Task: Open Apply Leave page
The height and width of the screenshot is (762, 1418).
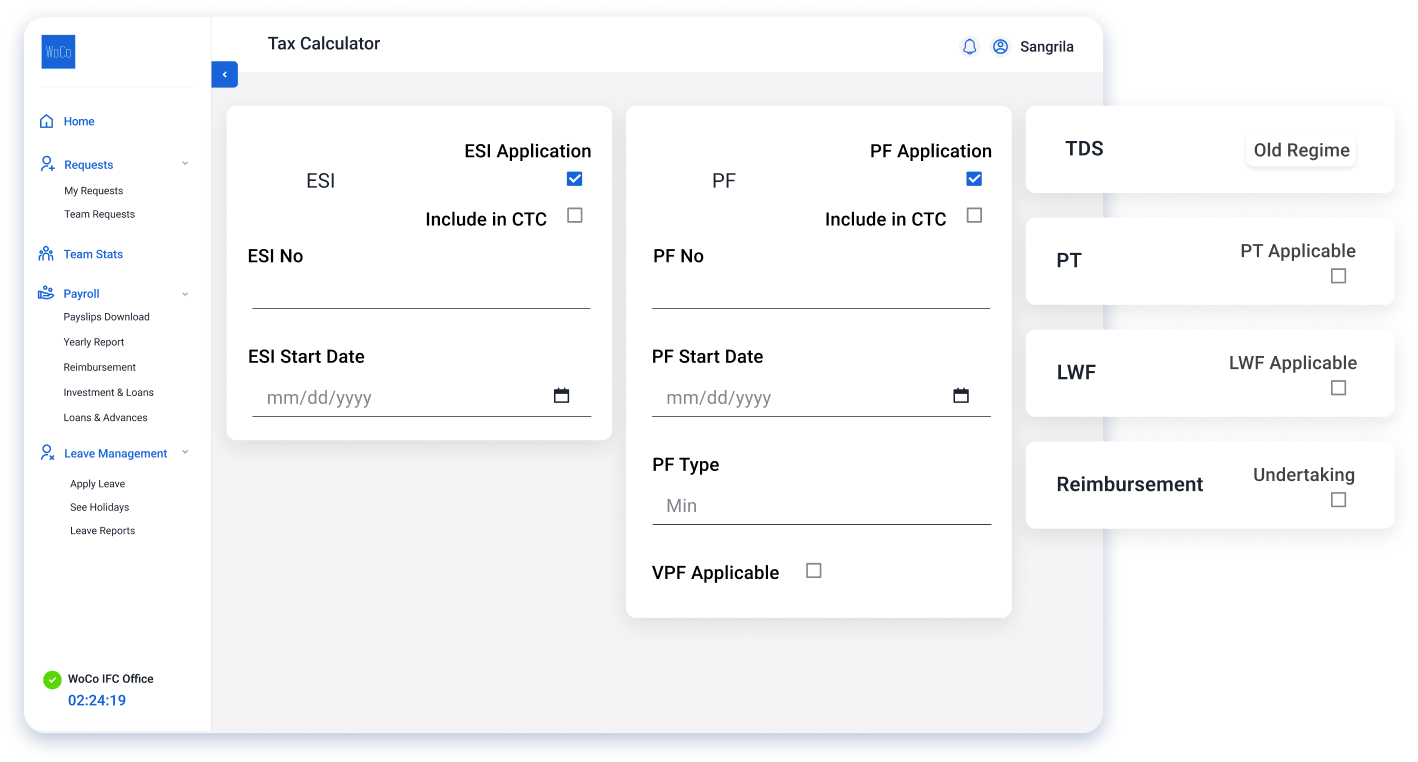Action: click(x=97, y=484)
